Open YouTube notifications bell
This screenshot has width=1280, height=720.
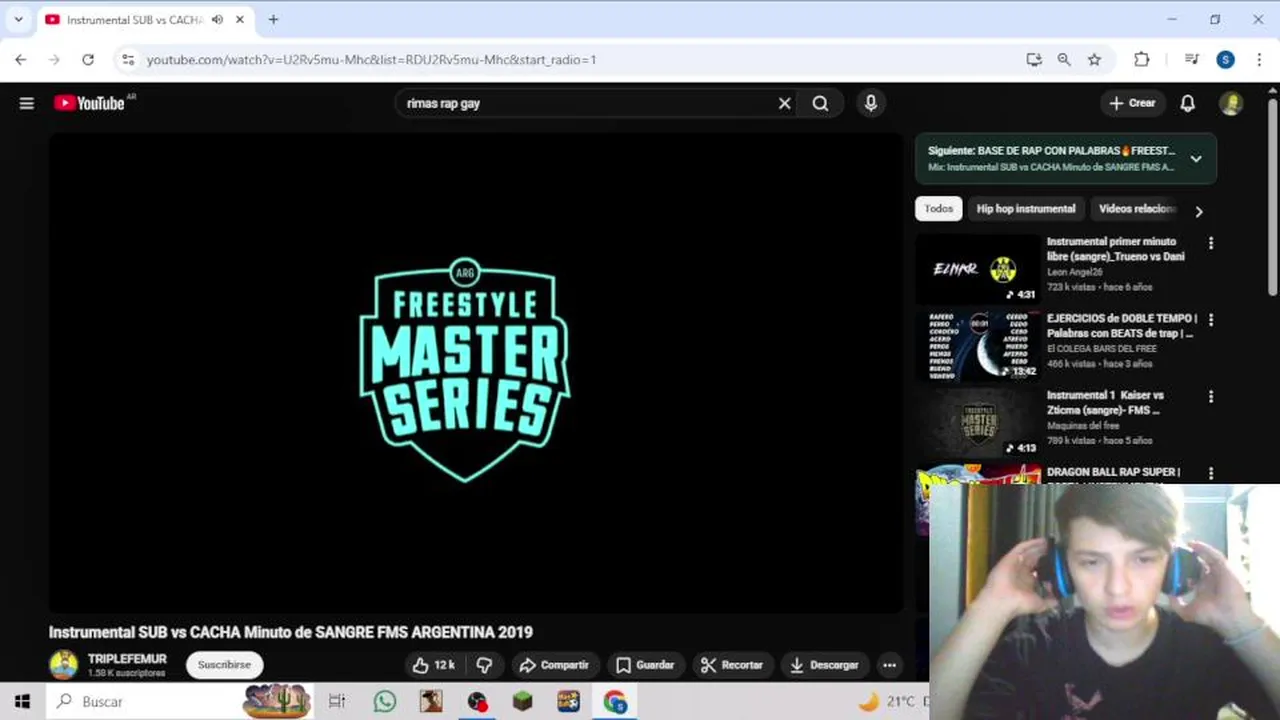(1187, 103)
